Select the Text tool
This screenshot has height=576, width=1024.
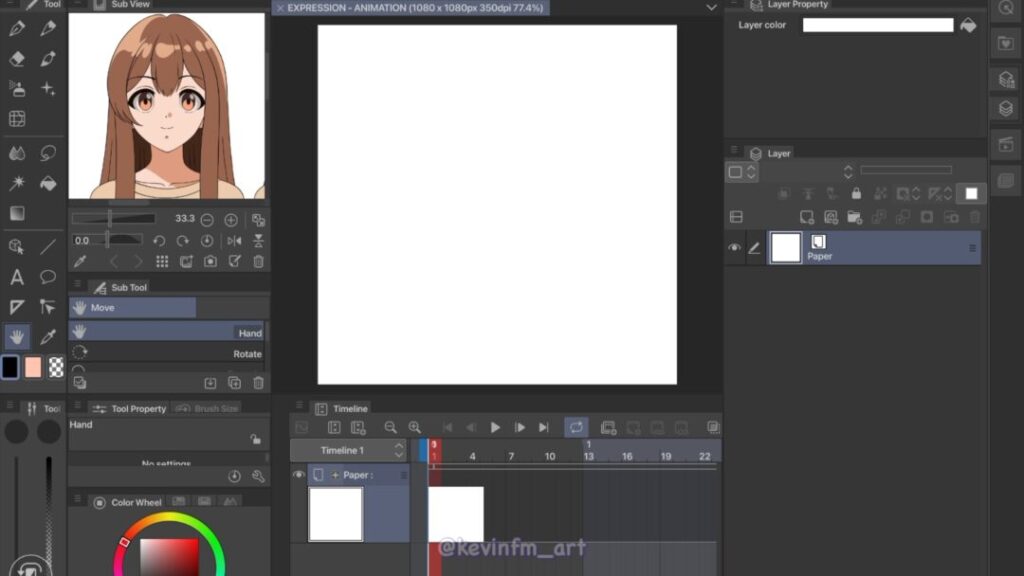click(17, 277)
